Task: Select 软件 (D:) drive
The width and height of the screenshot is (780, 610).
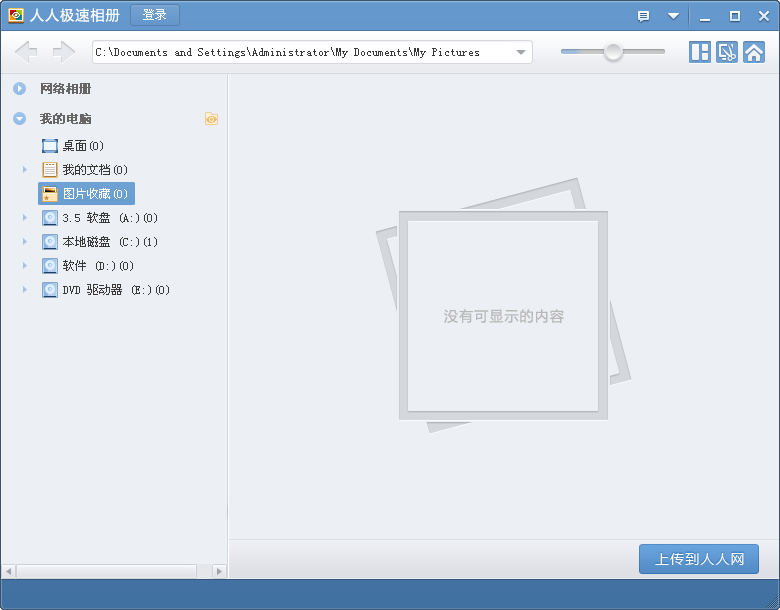Action: tap(88, 266)
